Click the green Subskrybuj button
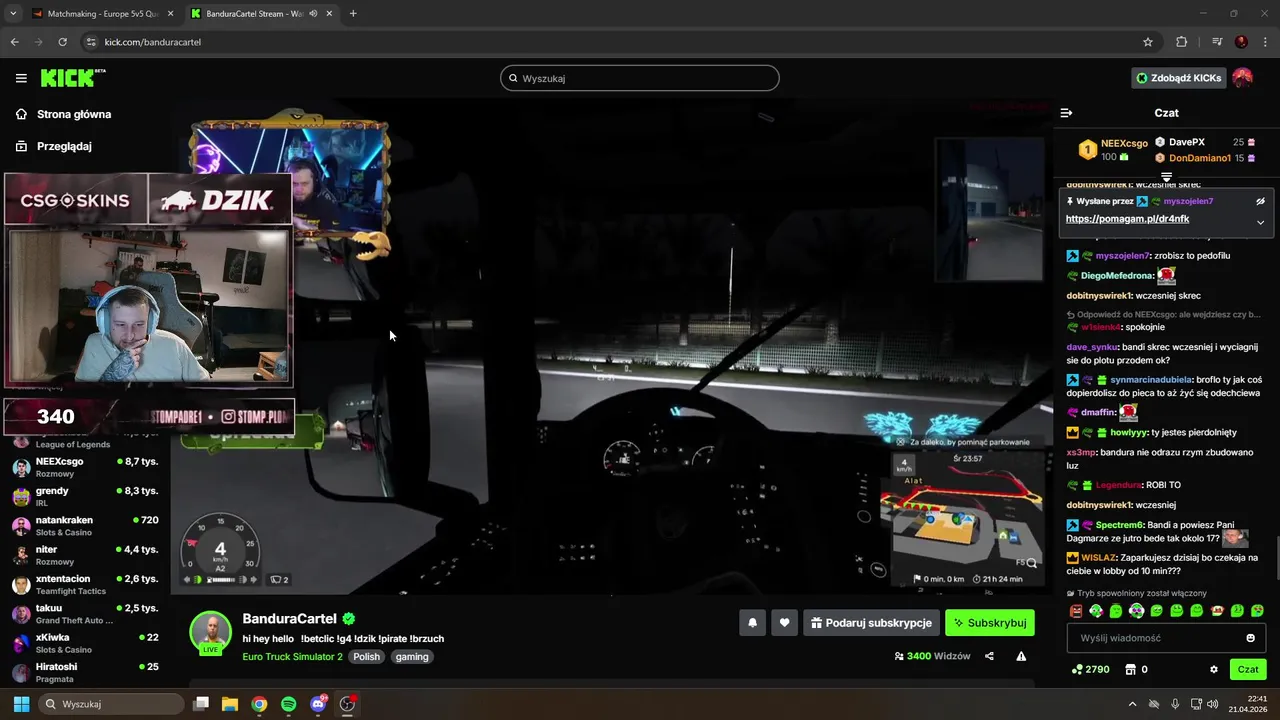The height and width of the screenshot is (720, 1280). pos(990,623)
